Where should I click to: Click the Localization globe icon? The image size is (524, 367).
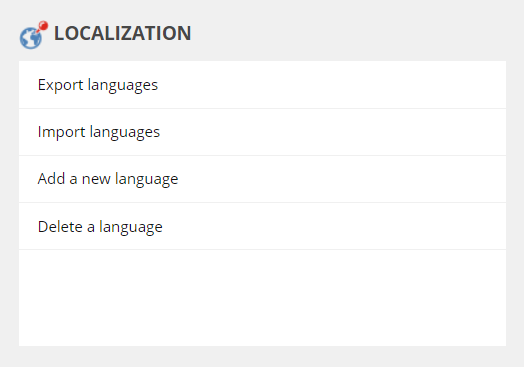point(33,35)
